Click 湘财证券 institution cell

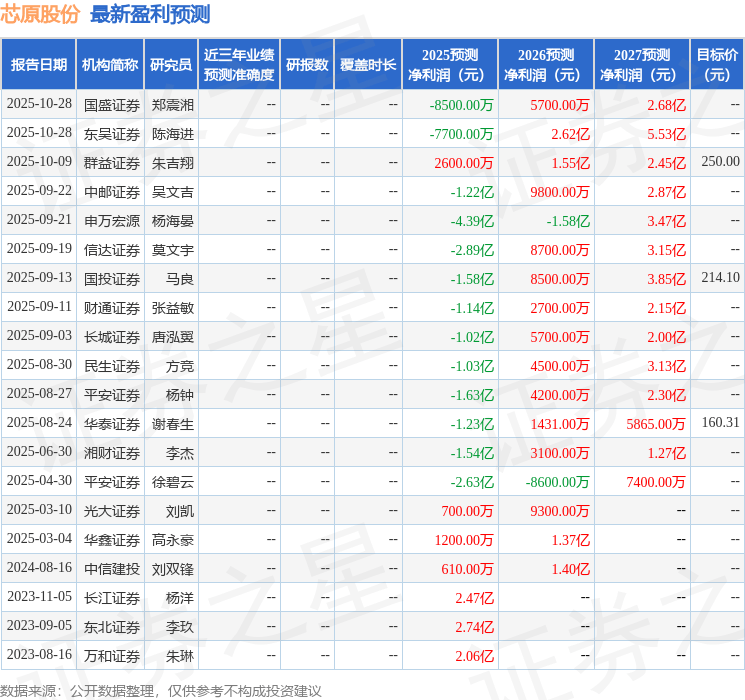pyautogui.click(x=112, y=453)
